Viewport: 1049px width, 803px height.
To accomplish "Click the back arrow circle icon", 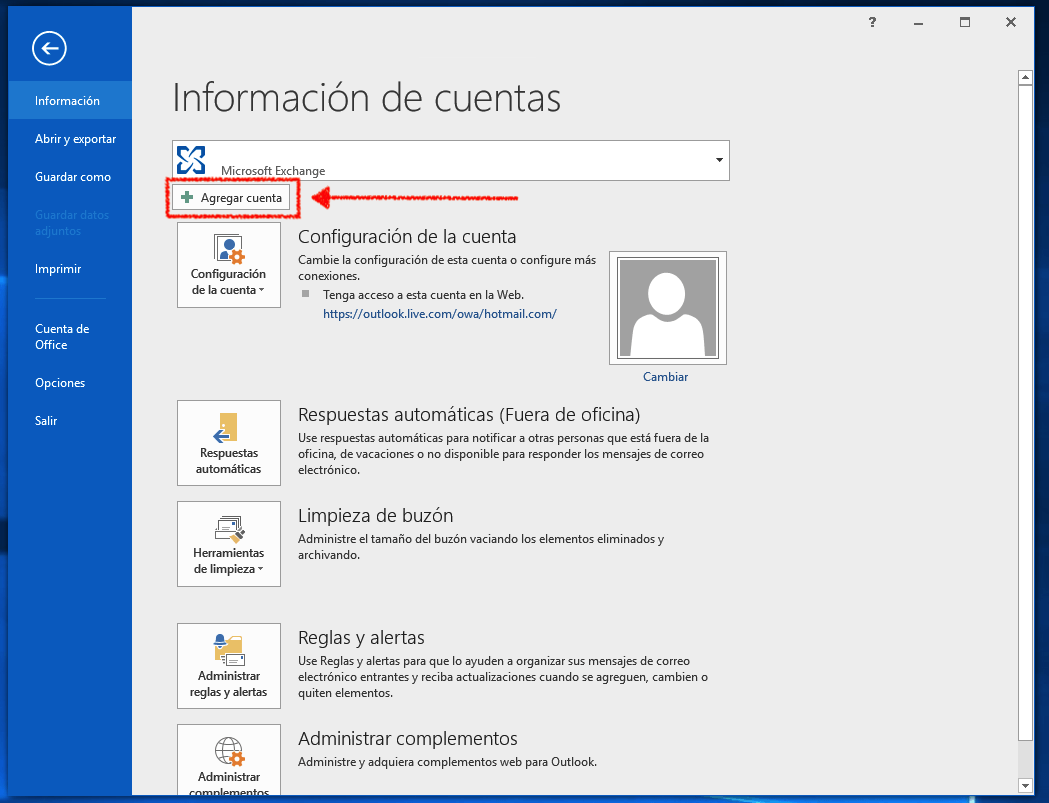I will [49, 47].
